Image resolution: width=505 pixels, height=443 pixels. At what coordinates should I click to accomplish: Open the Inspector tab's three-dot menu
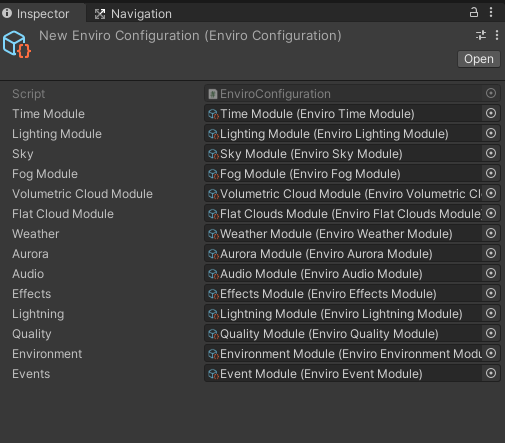coord(491,13)
